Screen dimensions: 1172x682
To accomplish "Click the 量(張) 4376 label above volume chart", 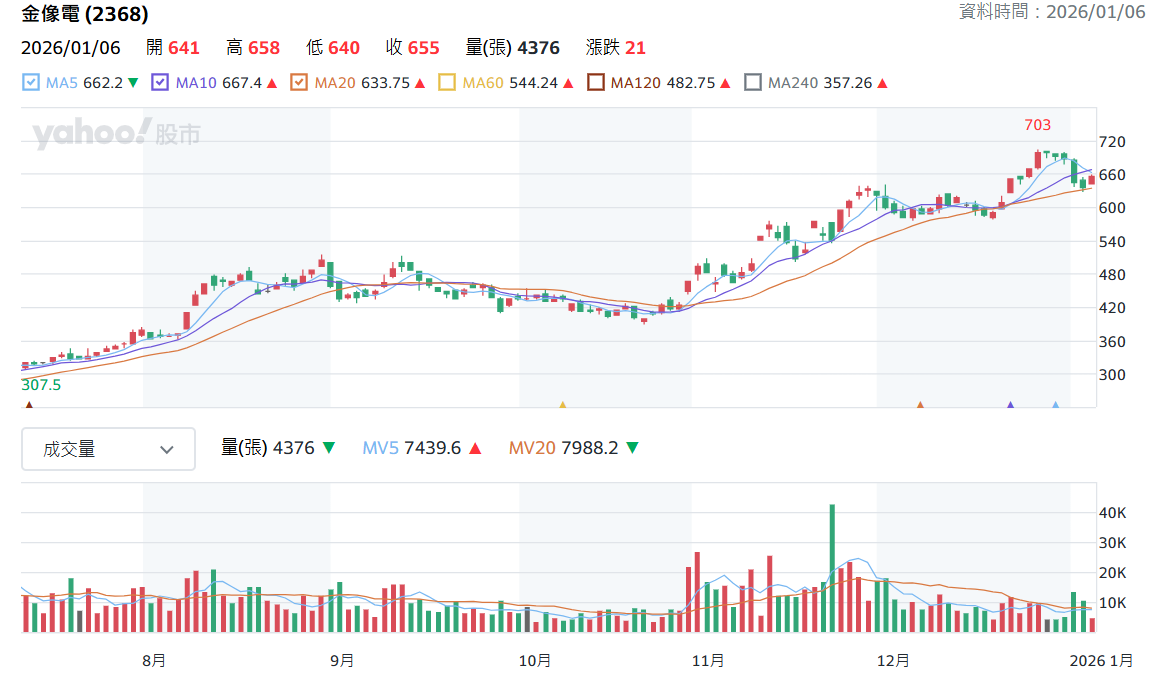I will [268, 448].
